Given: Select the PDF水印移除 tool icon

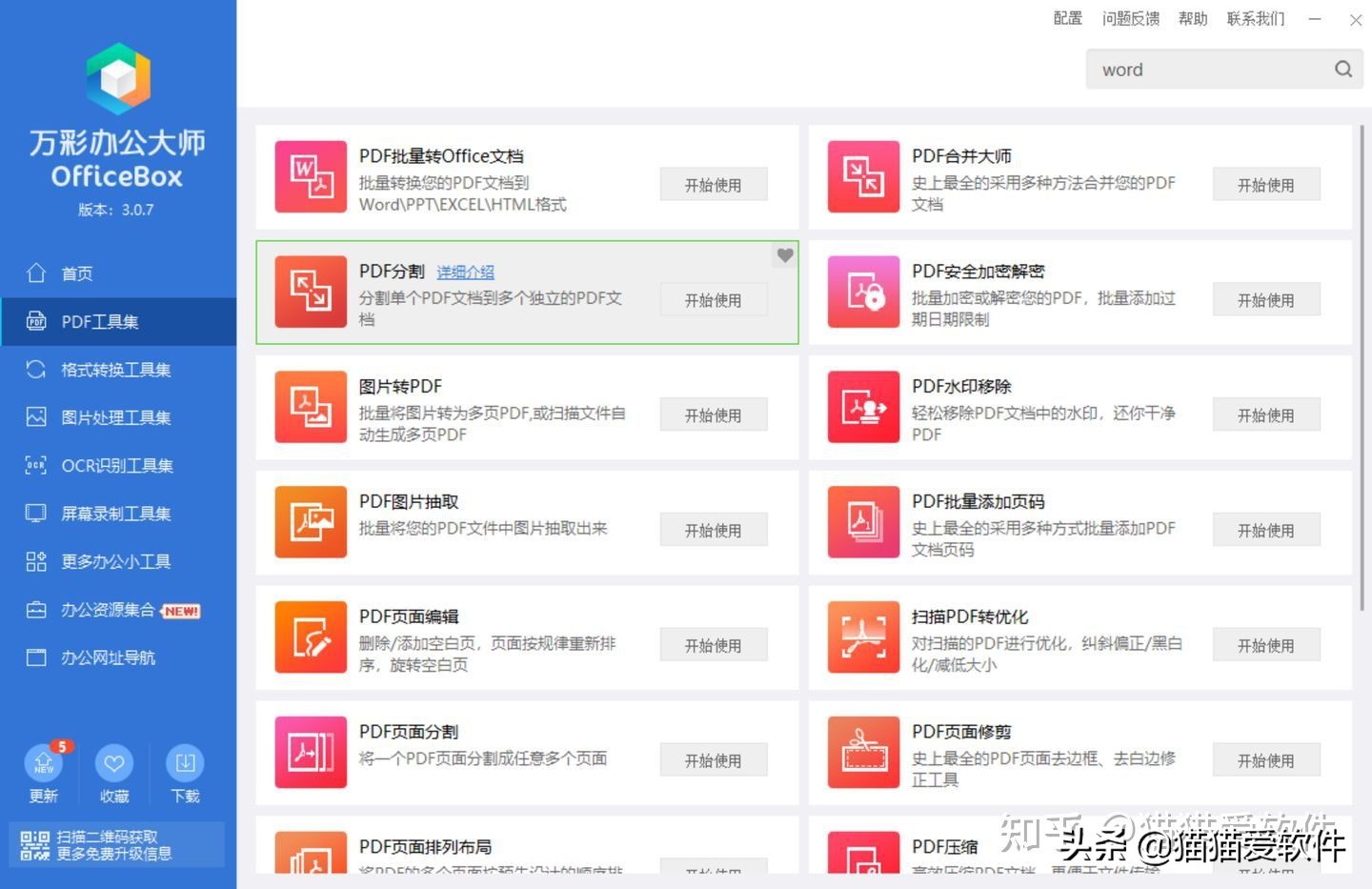Looking at the screenshot, I should tap(863, 407).
